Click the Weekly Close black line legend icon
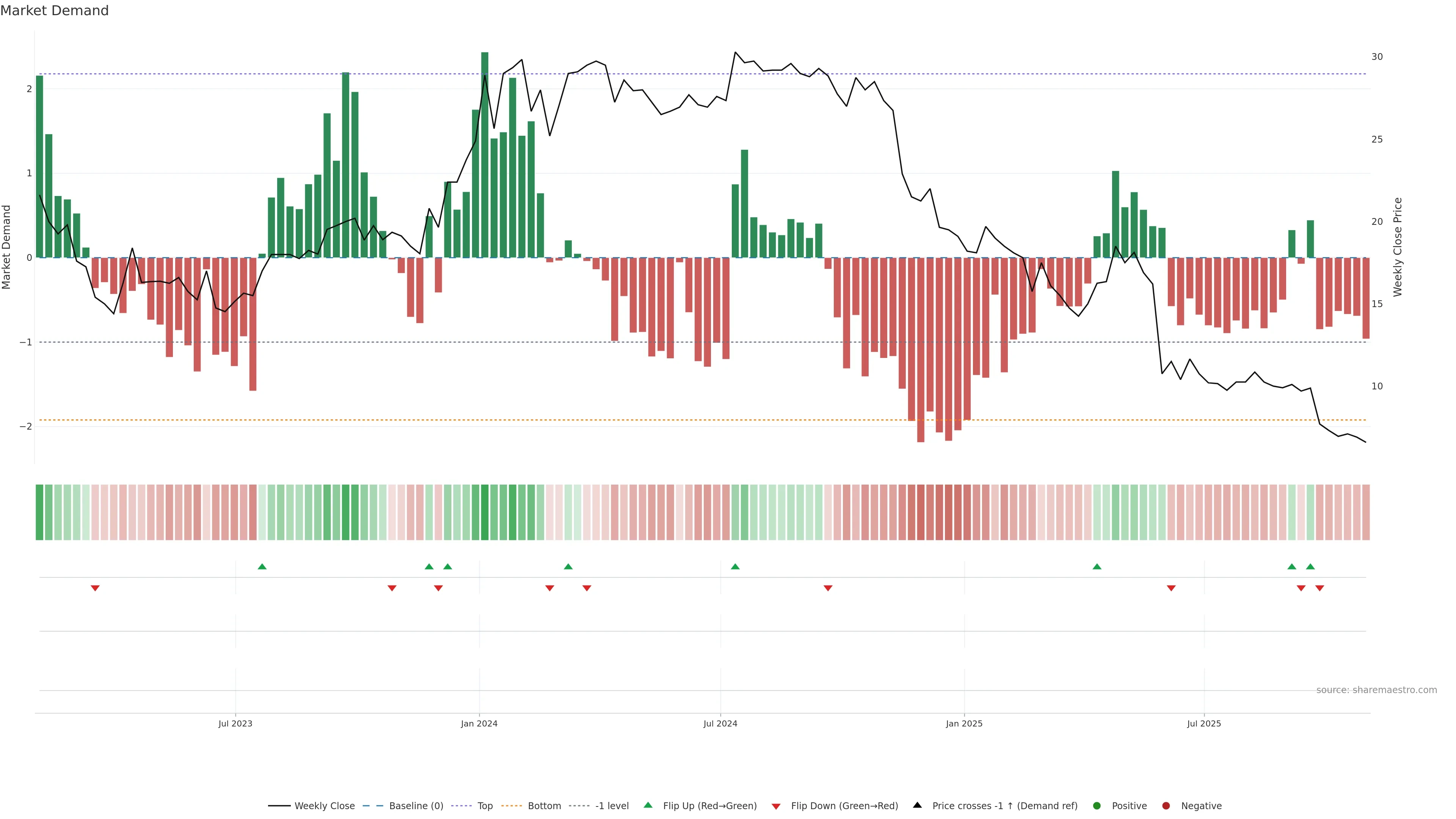Image resolution: width=1456 pixels, height=819 pixels. click(279, 805)
